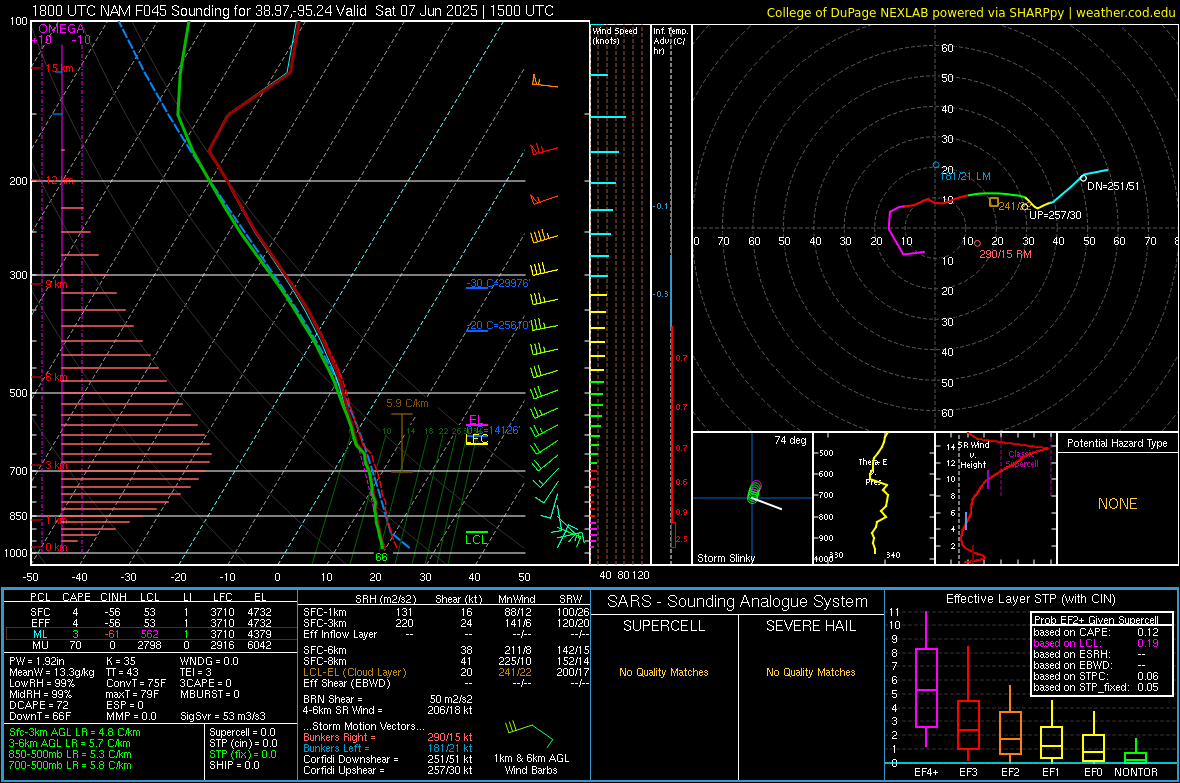Screen dimensions: 1180x783
Task: Click the 'Inf. Temp. Adv.' header
Action: click(670, 41)
